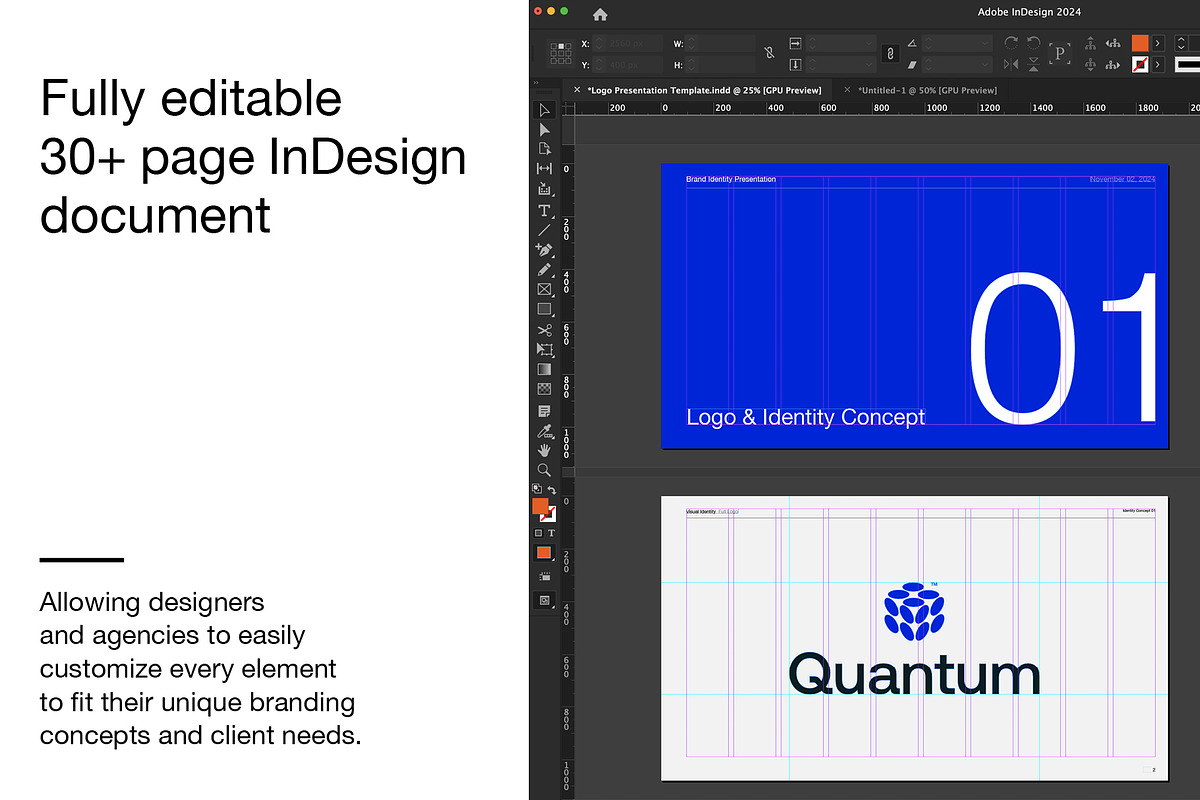Toggle Formatting Affects Container button
Image resolution: width=1200 pixels, height=800 pixels.
point(538,532)
